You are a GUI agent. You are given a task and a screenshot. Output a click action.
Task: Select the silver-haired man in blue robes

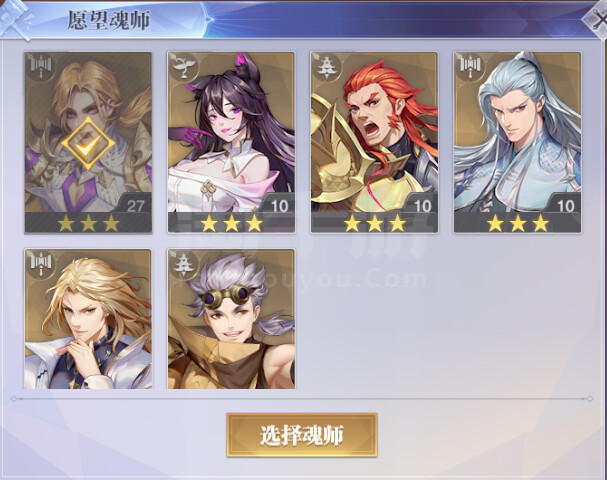518,142
